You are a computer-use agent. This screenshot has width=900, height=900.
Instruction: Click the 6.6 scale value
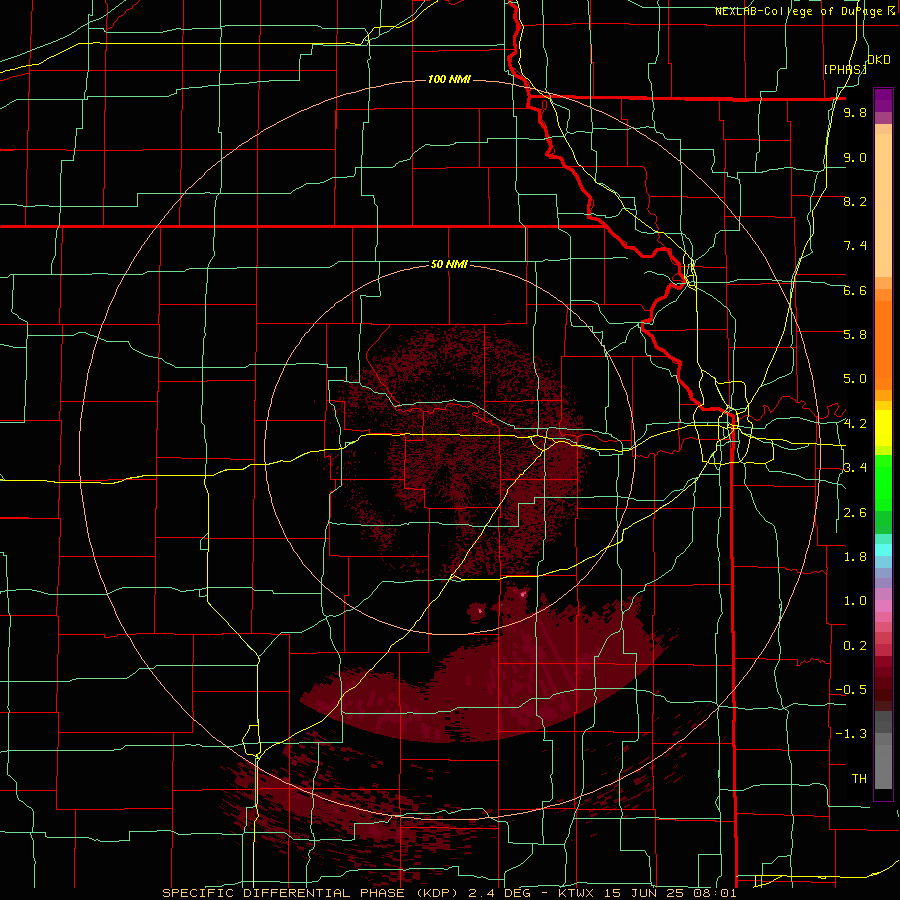click(x=855, y=290)
